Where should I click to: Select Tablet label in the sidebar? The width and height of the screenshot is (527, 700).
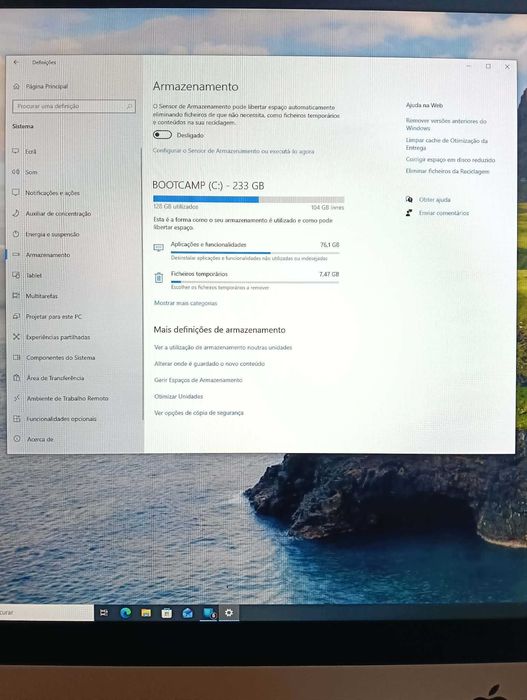tap(34, 275)
